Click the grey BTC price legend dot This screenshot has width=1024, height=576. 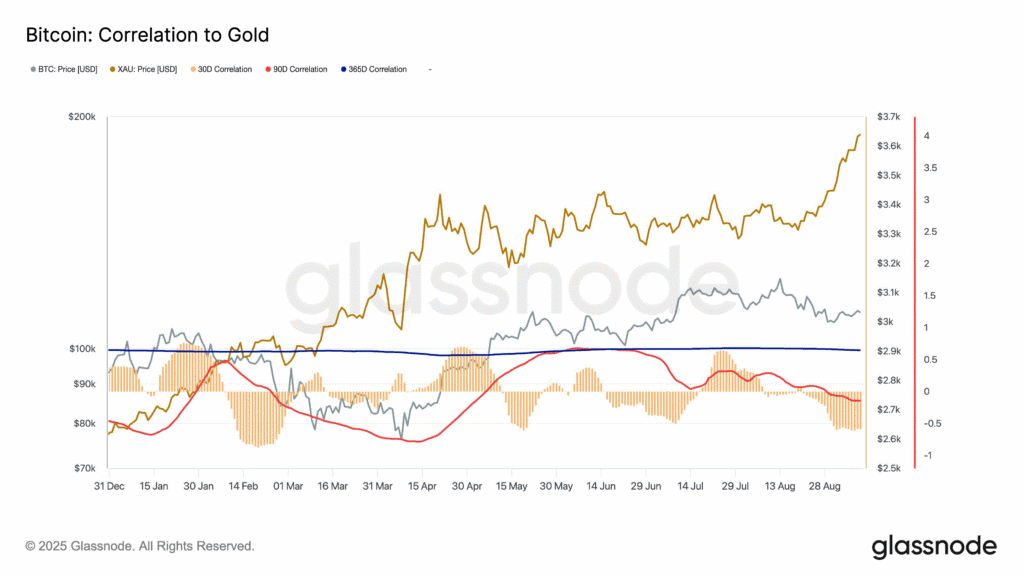click(33, 69)
